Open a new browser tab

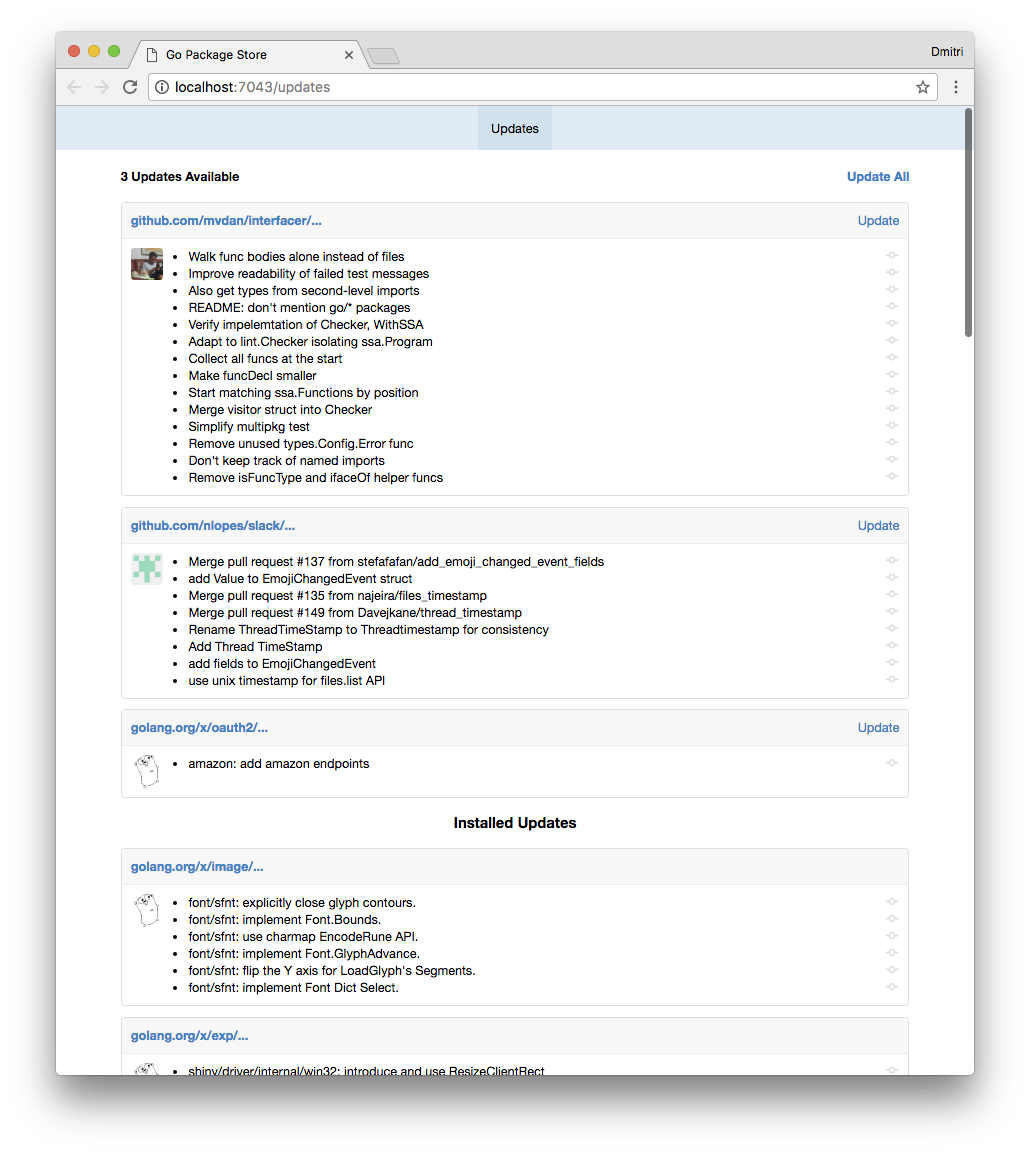tap(383, 56)
